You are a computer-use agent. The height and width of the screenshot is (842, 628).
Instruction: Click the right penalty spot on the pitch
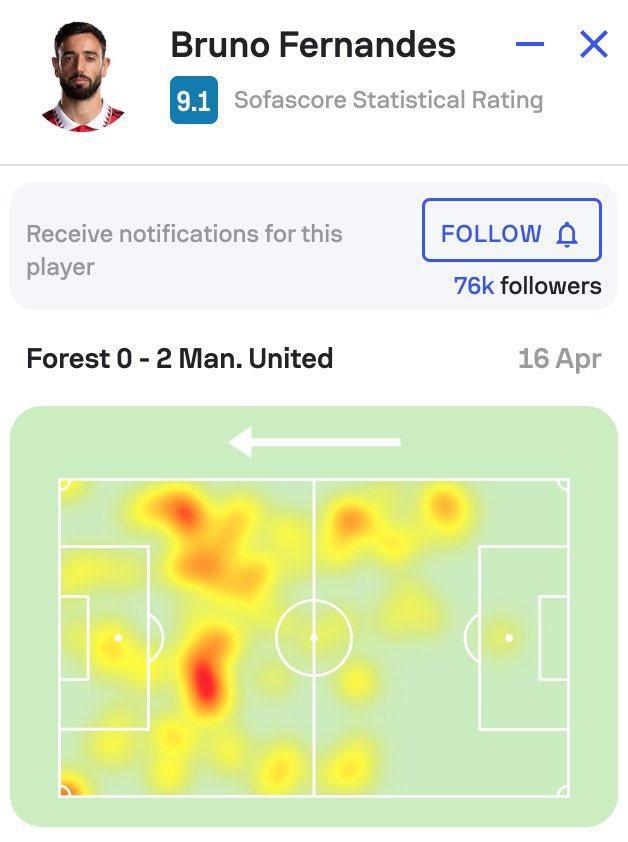(509, 637)
